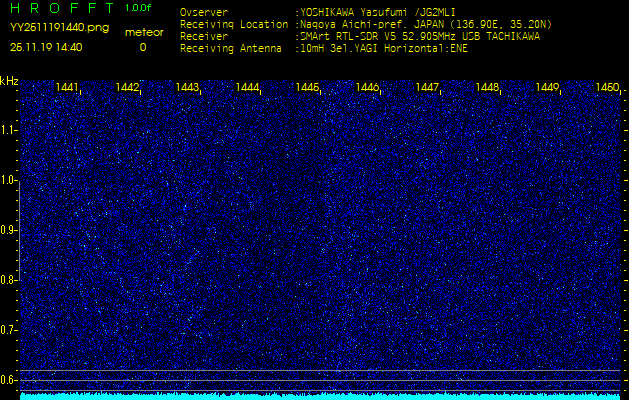Screen dimensions: 629x400
Task: Click the 1443 time axis label
Action: click(x=187, y=87)
